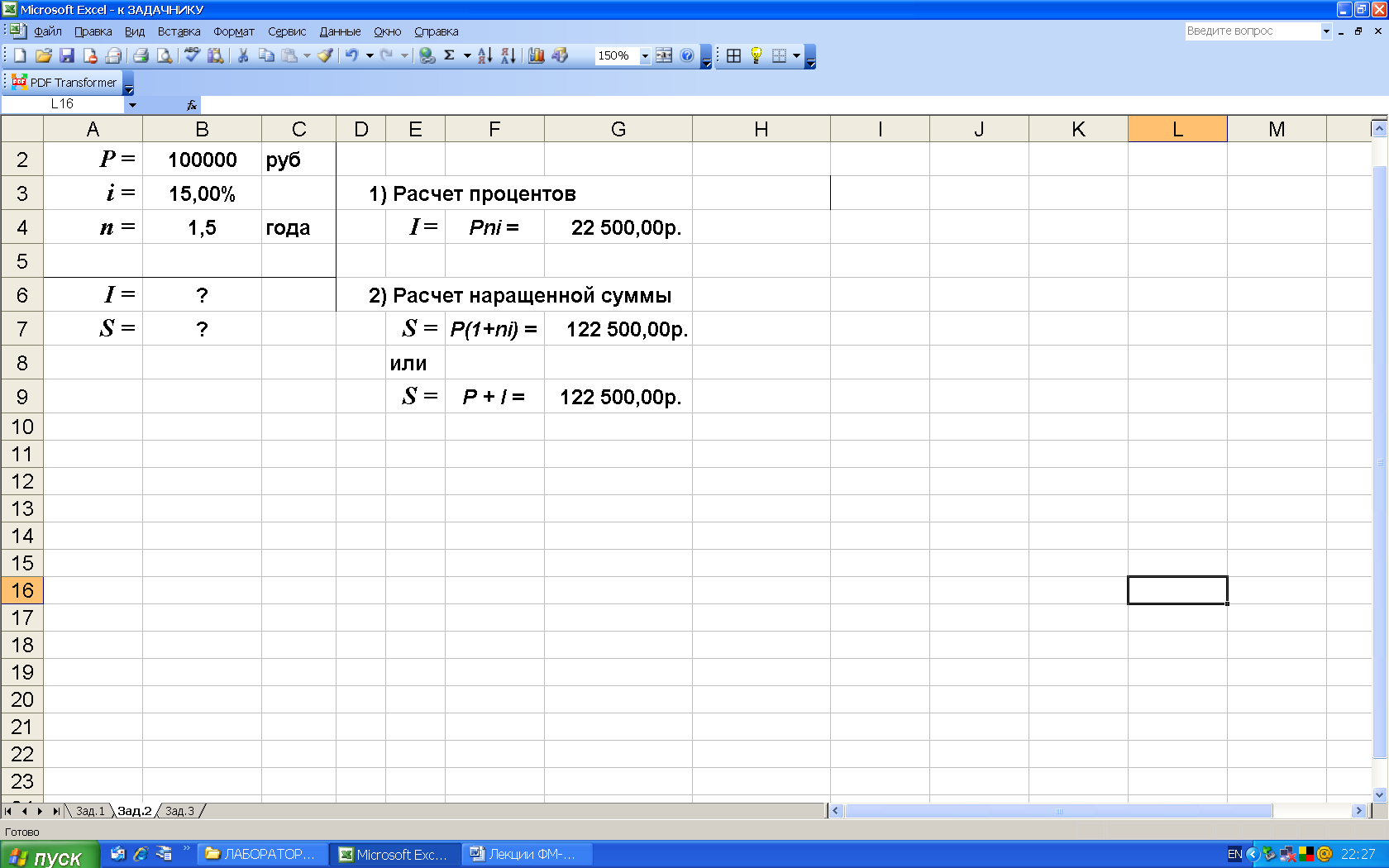This screenshot has height=868, width=1389.
Task: Open Лекции ФМ taskbar window
Action: (x=527, y=854)
